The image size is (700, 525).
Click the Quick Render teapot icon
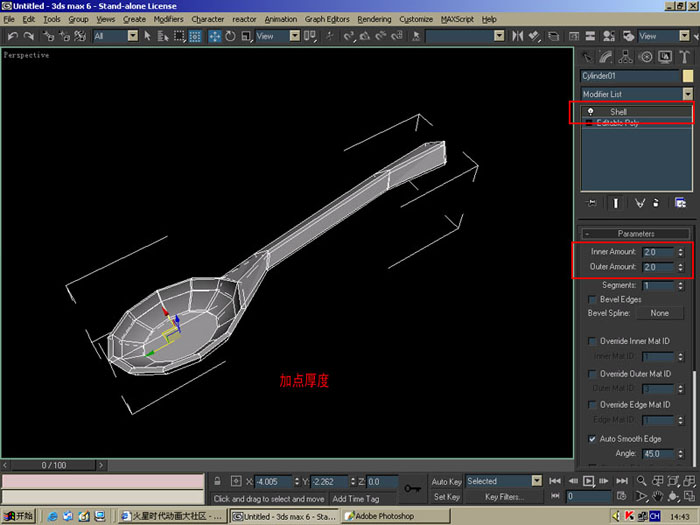[629, 36]
